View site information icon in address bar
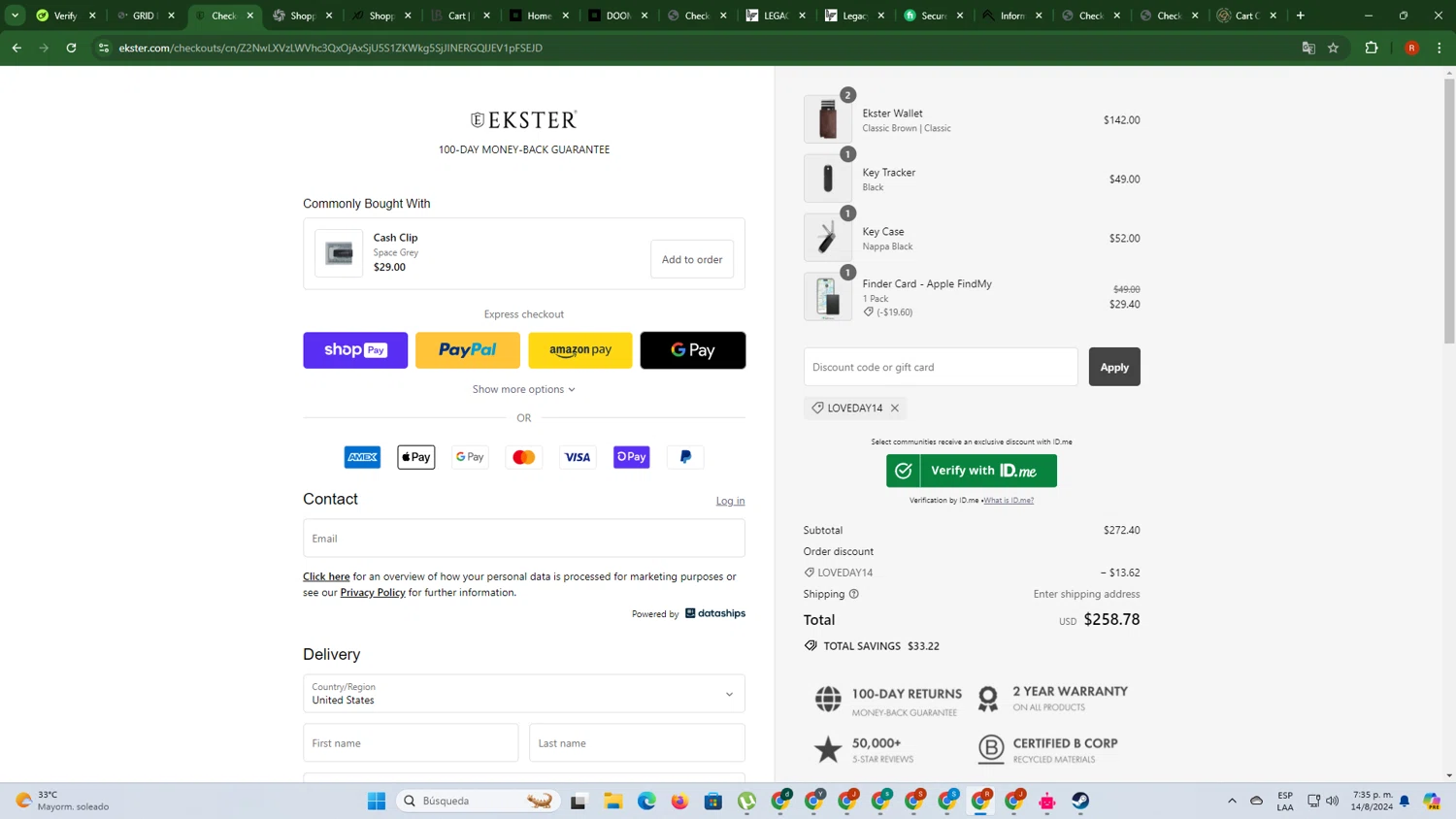This screenshot has height=819, width=1456. pyautogui.click(x=103, y=48)
